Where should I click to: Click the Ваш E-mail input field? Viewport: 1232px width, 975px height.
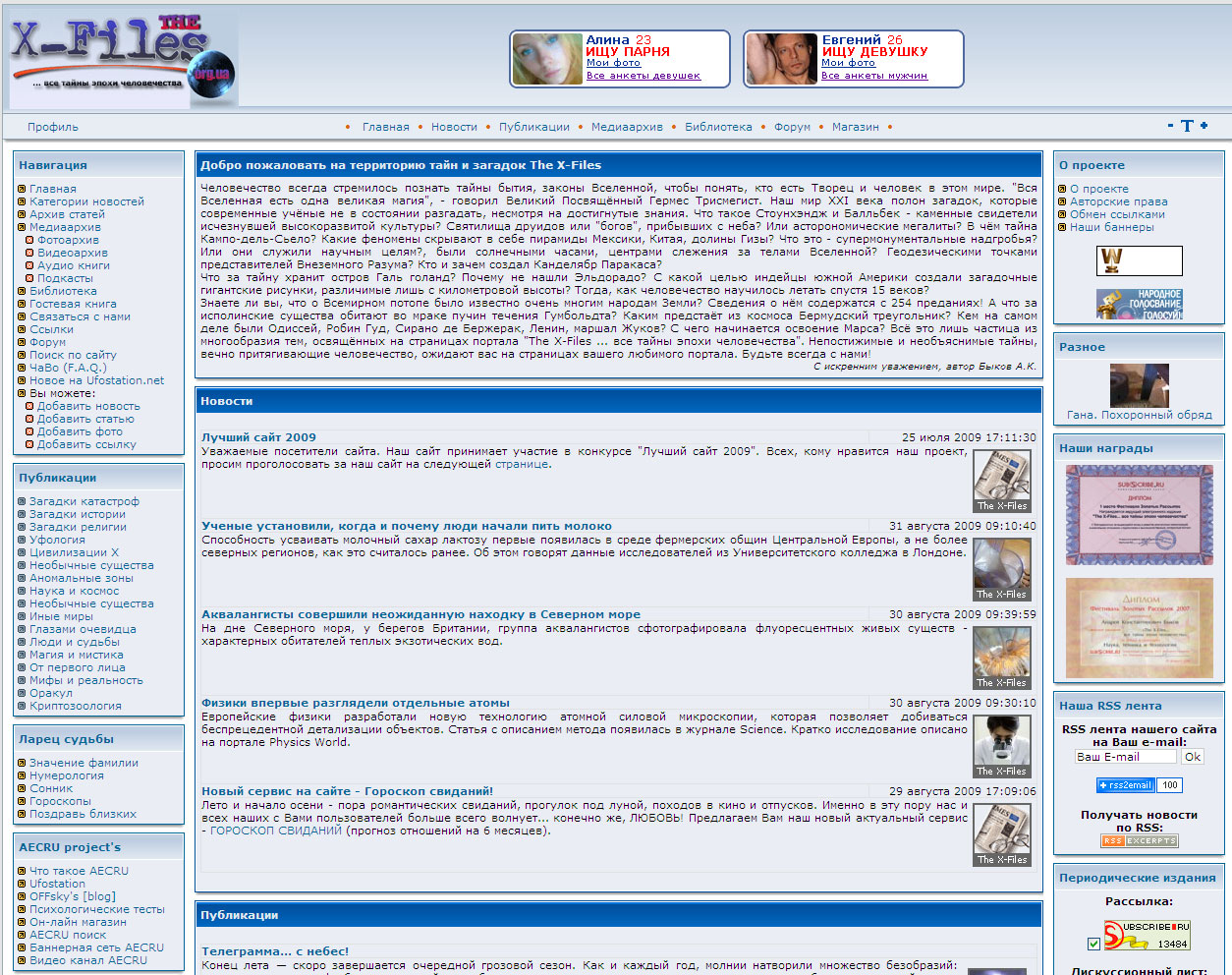(x=1125, y=757)
